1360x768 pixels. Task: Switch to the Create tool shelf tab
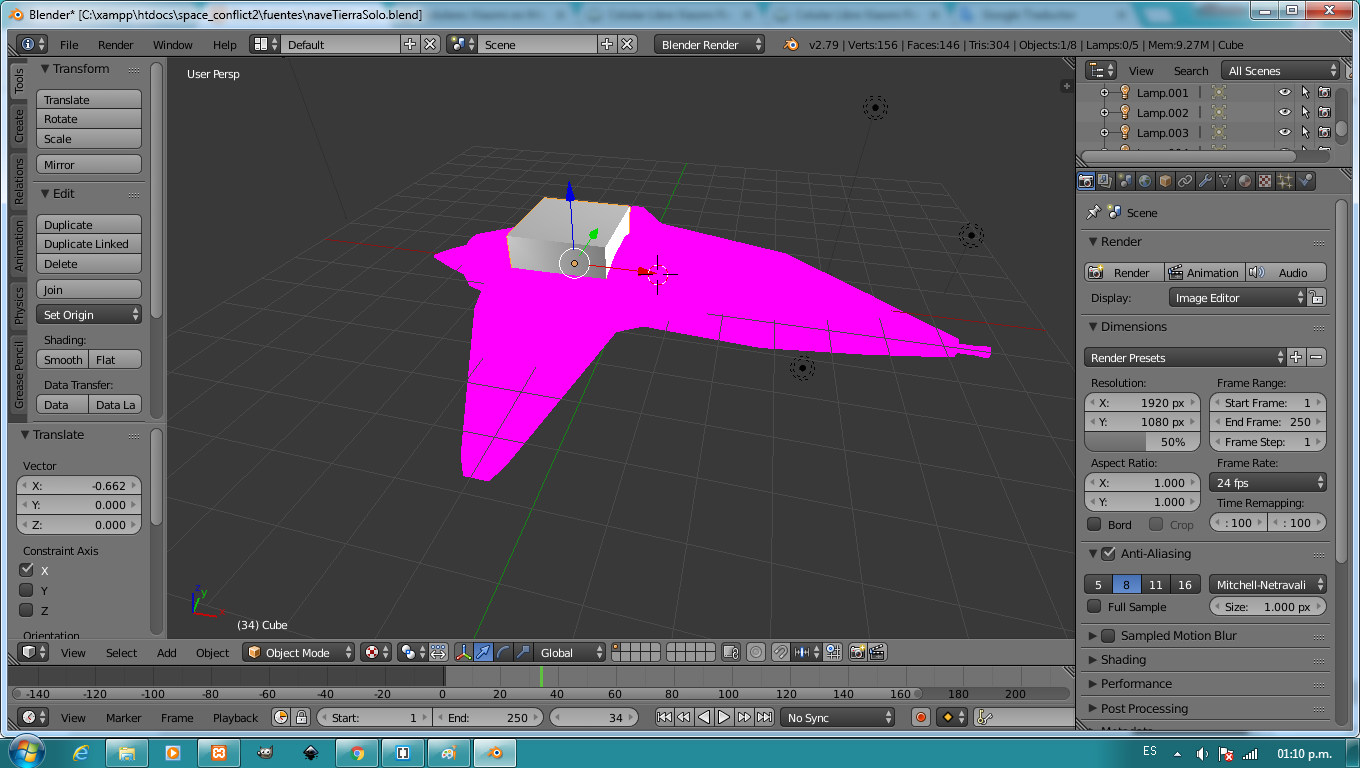[x=18, y=126]
